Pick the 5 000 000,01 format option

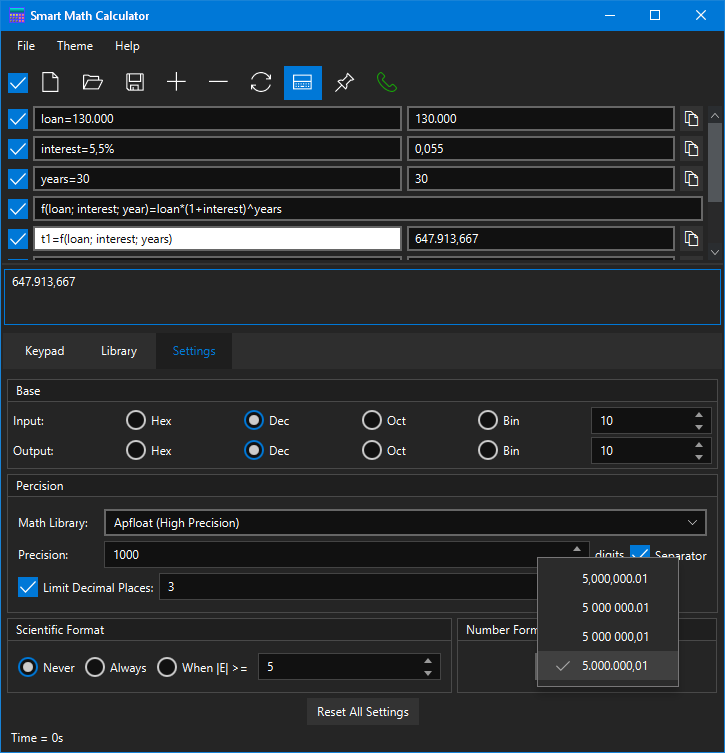pyautogui.click(x=615, y=637)
